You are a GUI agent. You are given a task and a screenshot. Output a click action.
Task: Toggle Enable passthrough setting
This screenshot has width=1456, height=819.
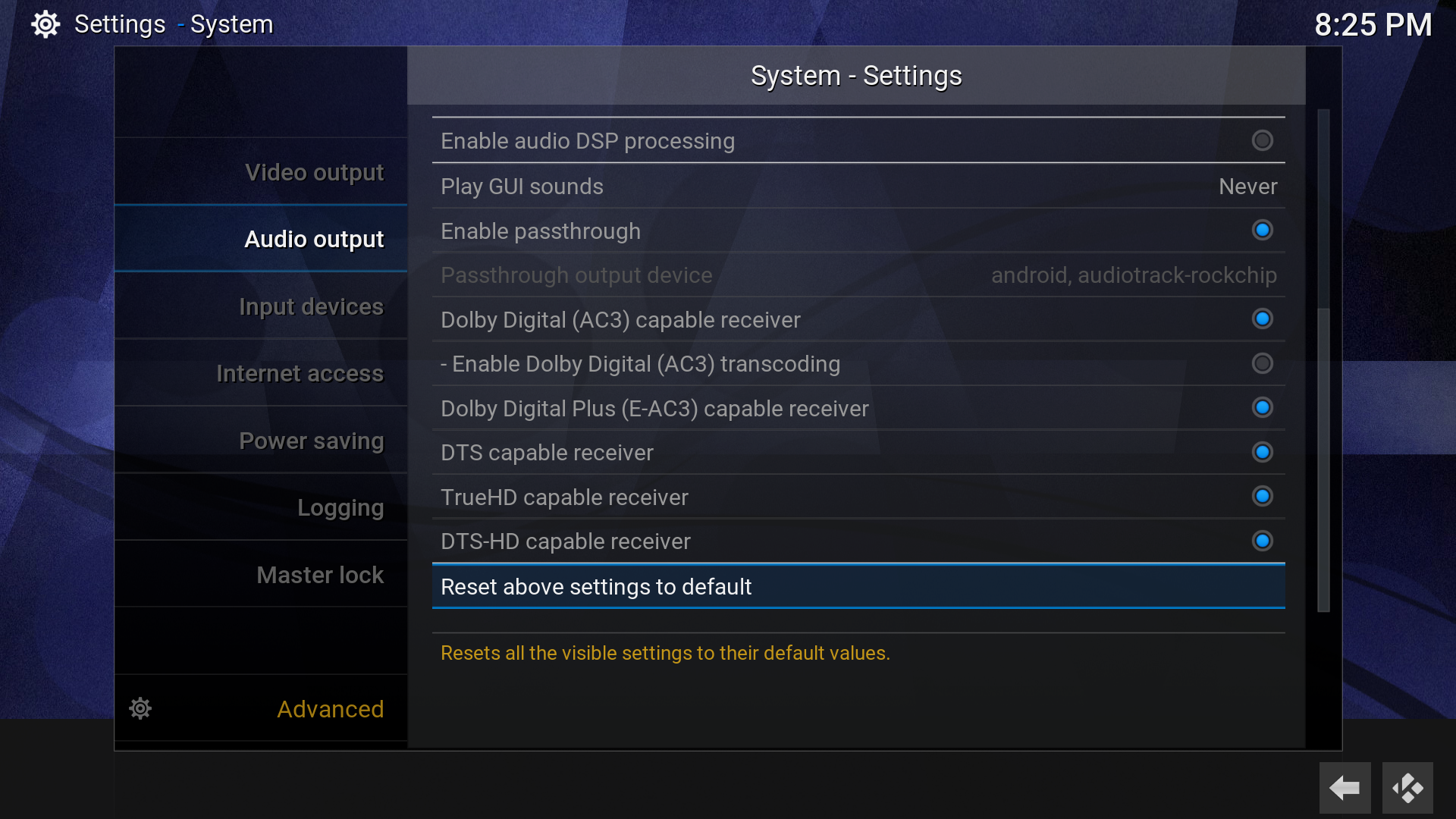pos(1262,231)
